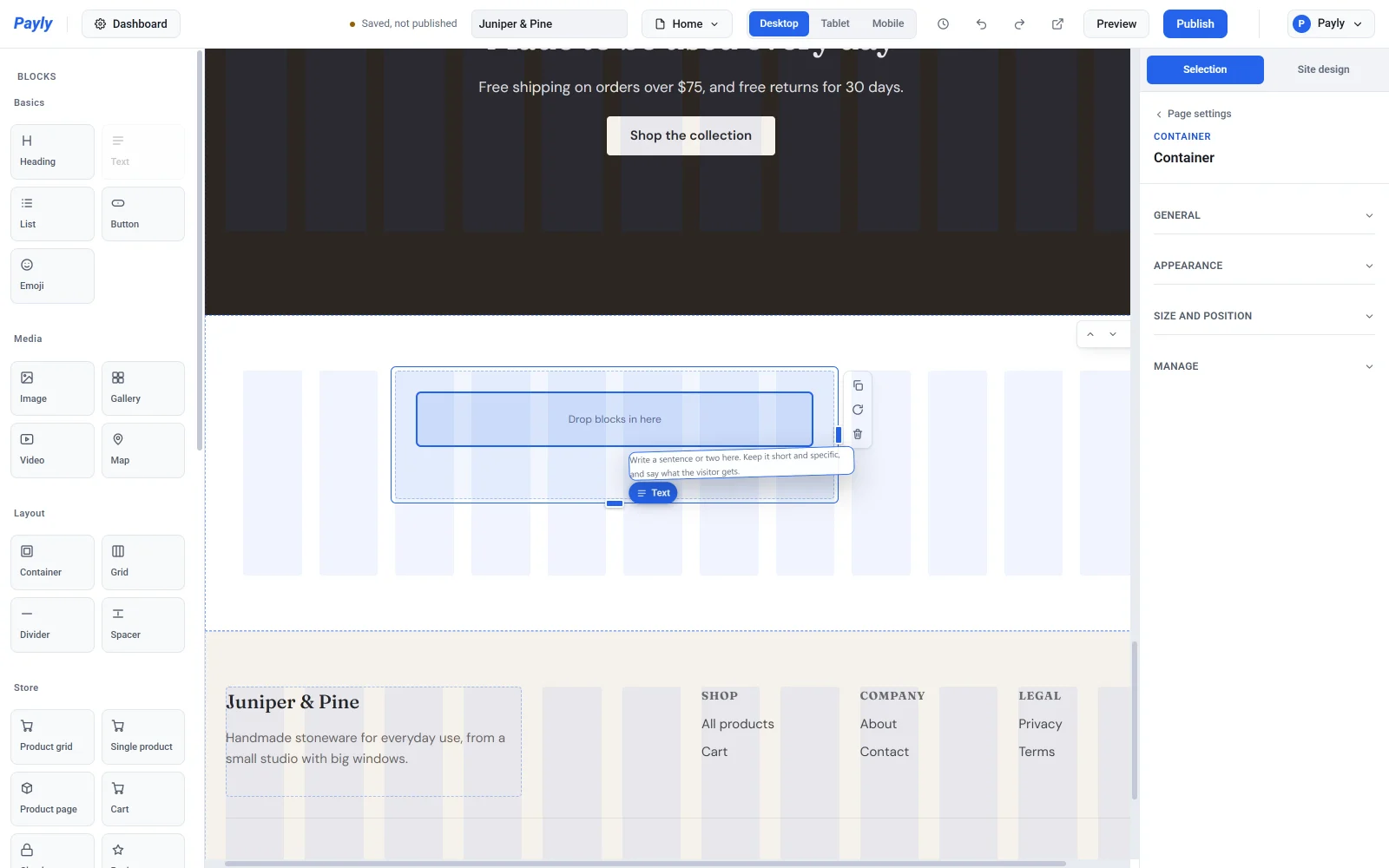
Task: Redo the last undone change
Action: pos(1019,24)
